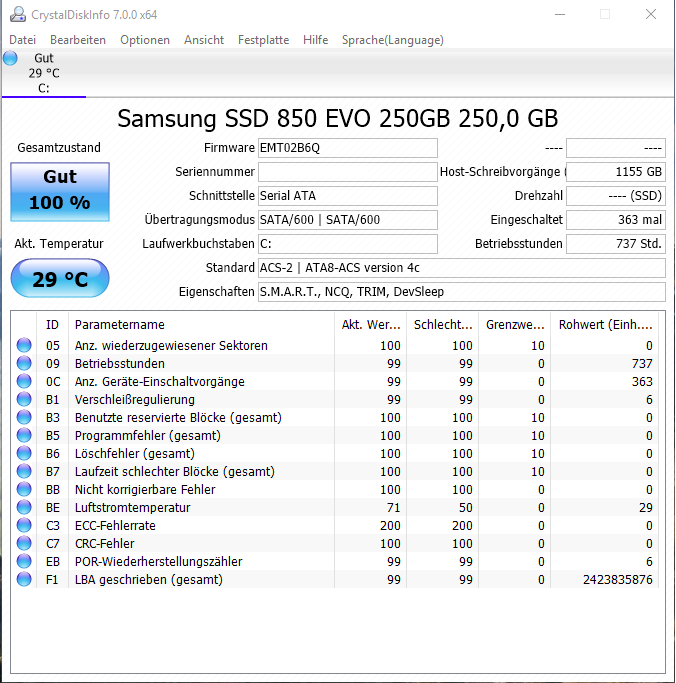This screenshot has width=676, height=683.
Task: Open the Sprache(Language) menu
Action: [393, 40]
